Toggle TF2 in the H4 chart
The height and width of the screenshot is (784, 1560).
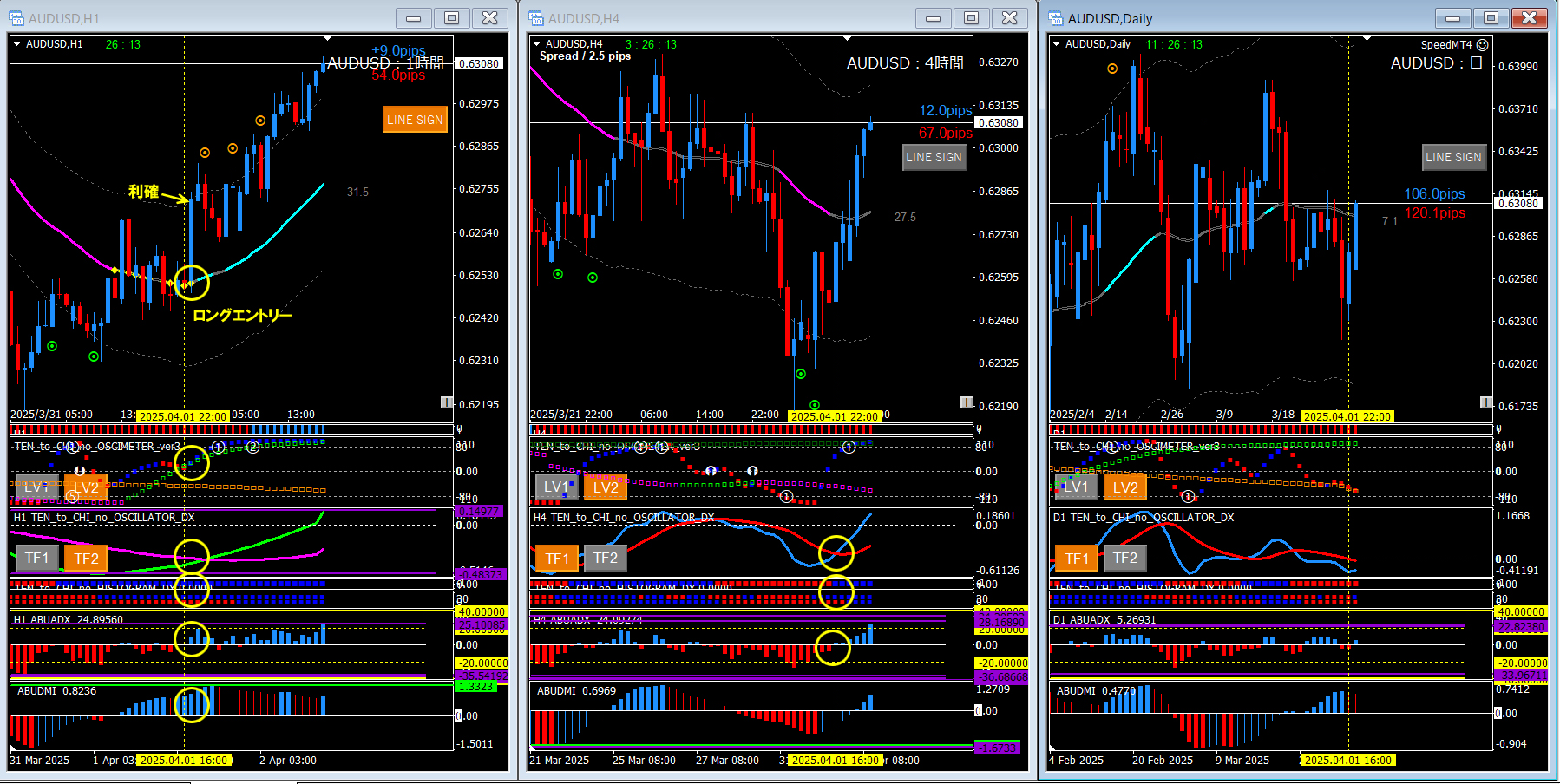(606, 558)
